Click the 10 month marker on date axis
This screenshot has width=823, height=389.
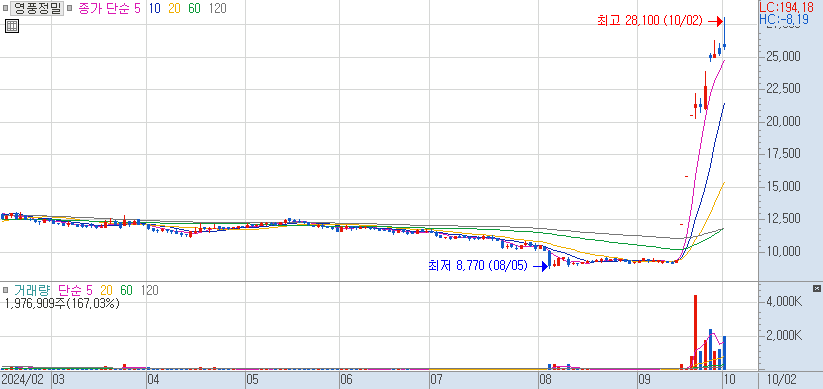pos(730,380)
